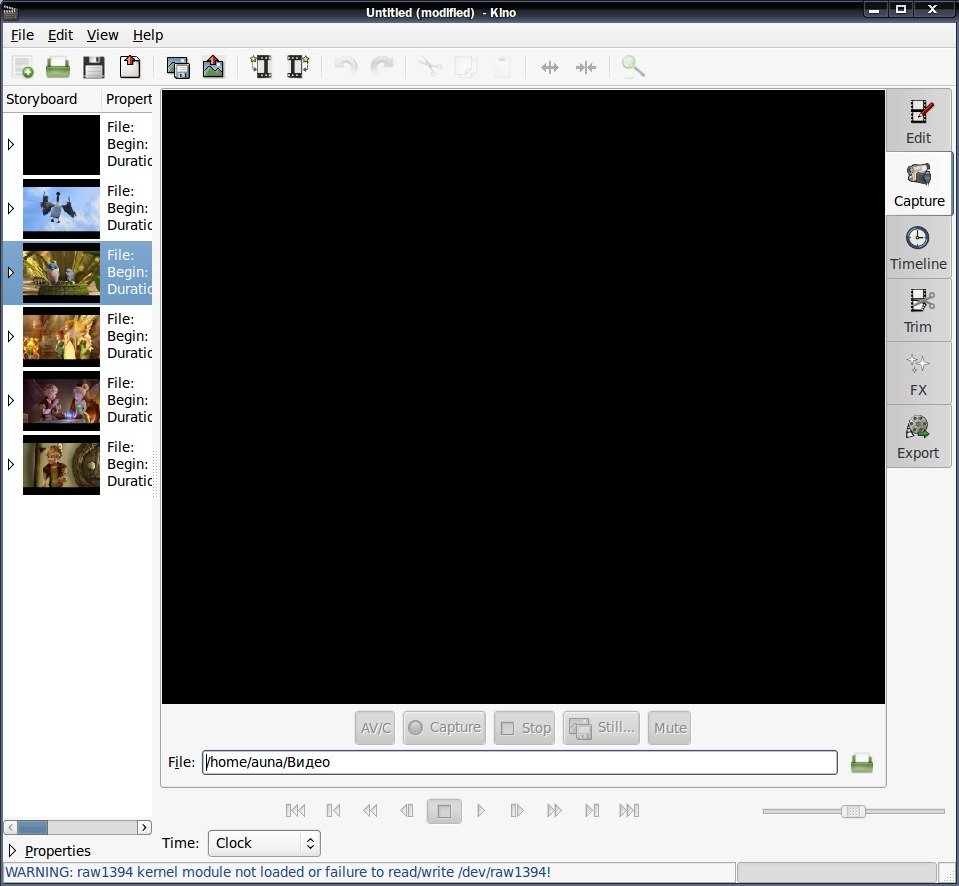Expand the first storyboard scene with black thumbnail
Screen dimensions: 959x886
tap(11, 144)
